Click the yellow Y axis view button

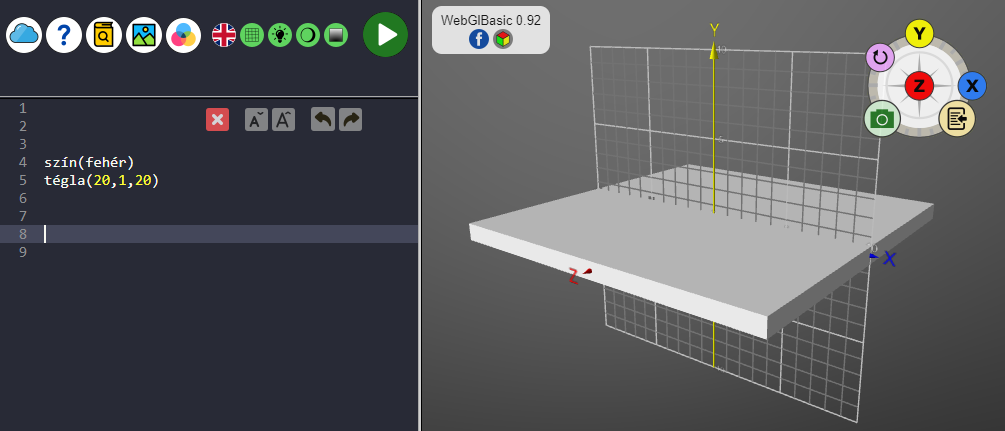coord(919,34)
